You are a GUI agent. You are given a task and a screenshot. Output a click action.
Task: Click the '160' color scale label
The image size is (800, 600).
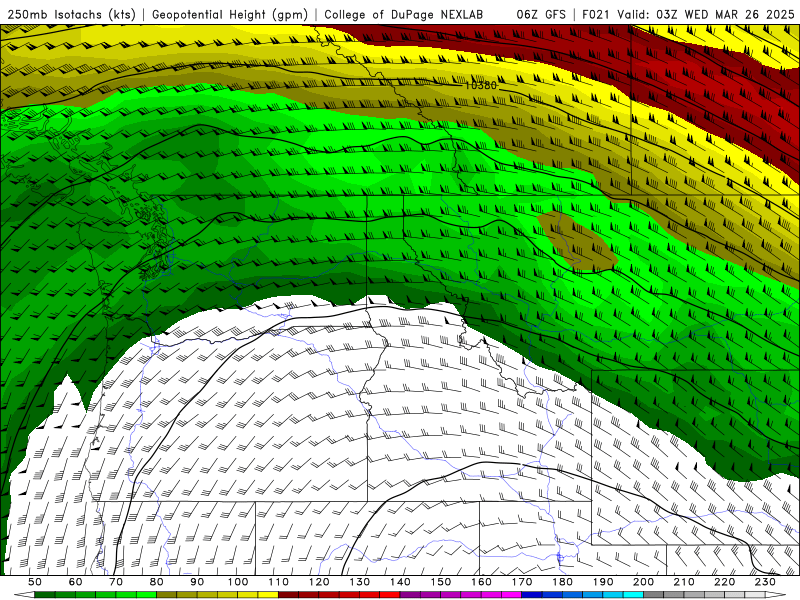(x=482, y=582)
